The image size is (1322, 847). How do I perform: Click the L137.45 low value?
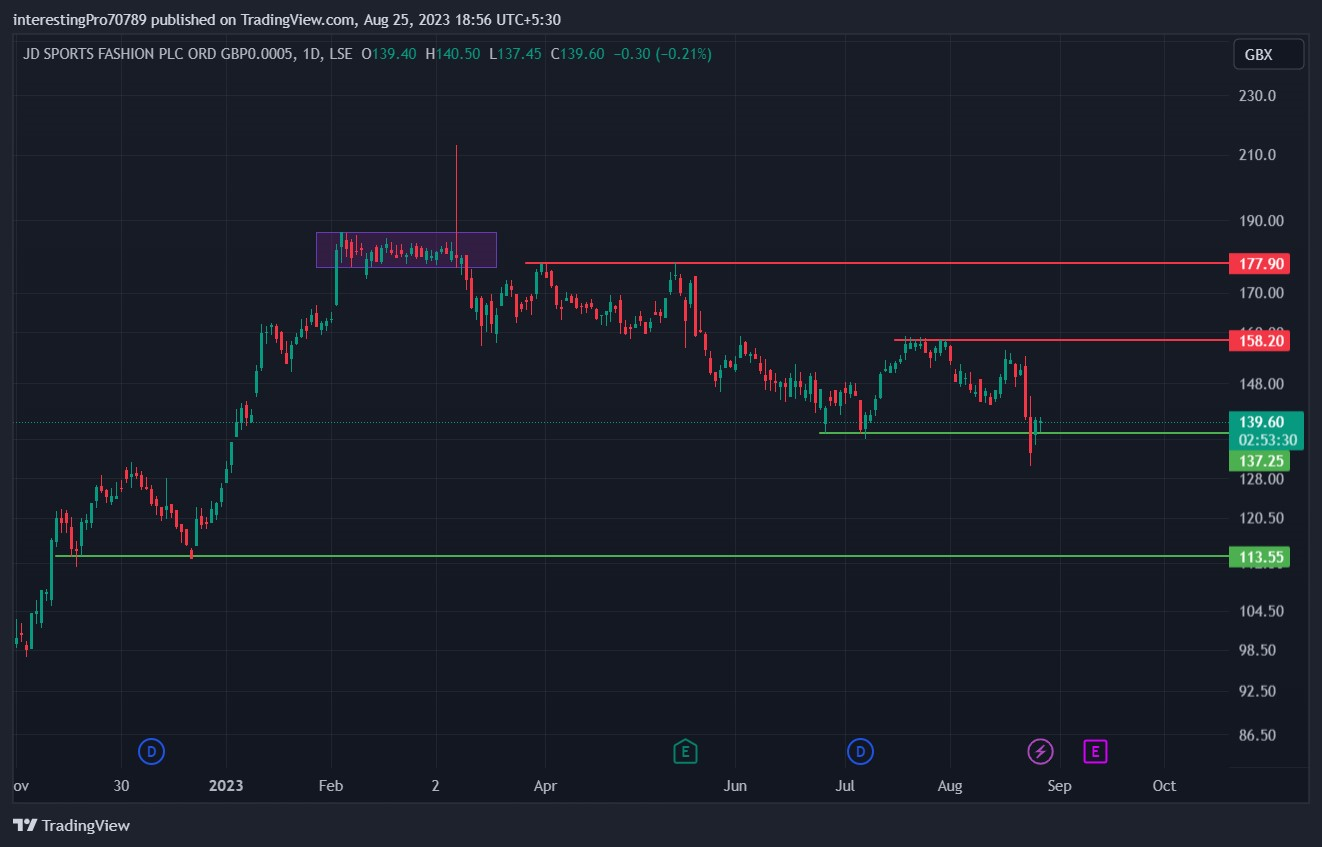click(x=515, y=54)
